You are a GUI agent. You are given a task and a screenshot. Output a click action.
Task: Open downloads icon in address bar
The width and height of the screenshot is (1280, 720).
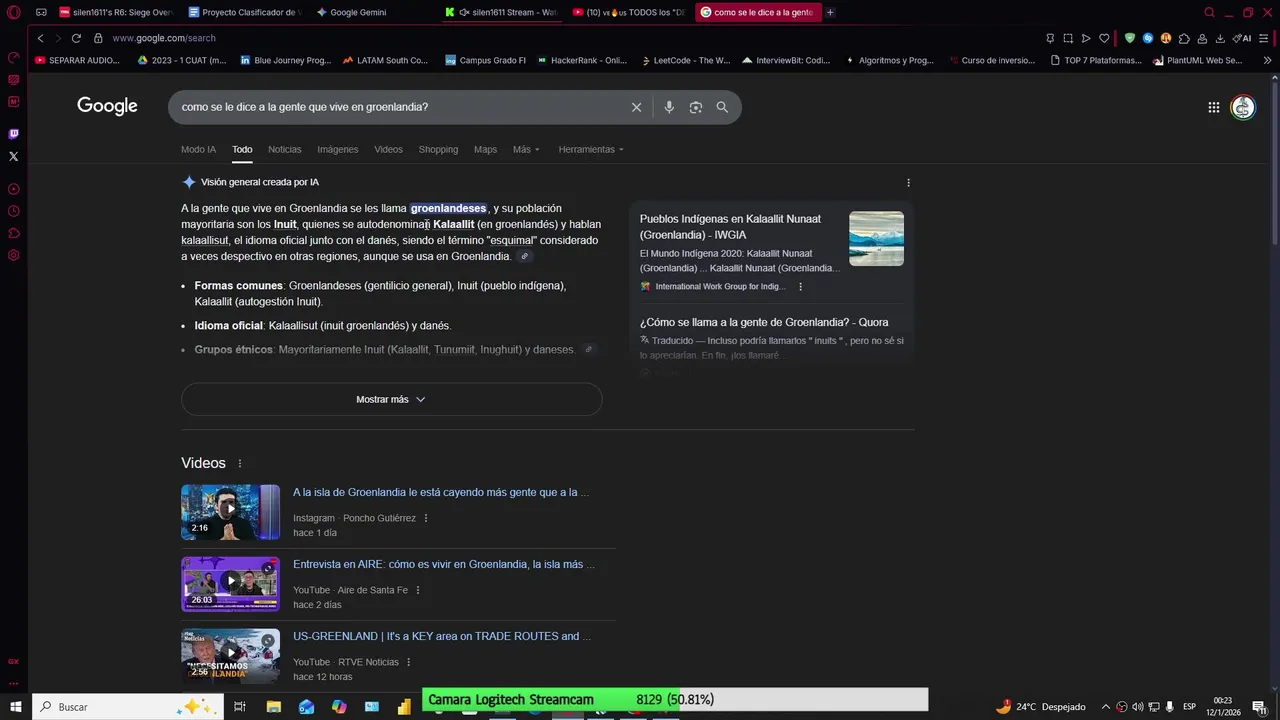tap(1220, 38)
